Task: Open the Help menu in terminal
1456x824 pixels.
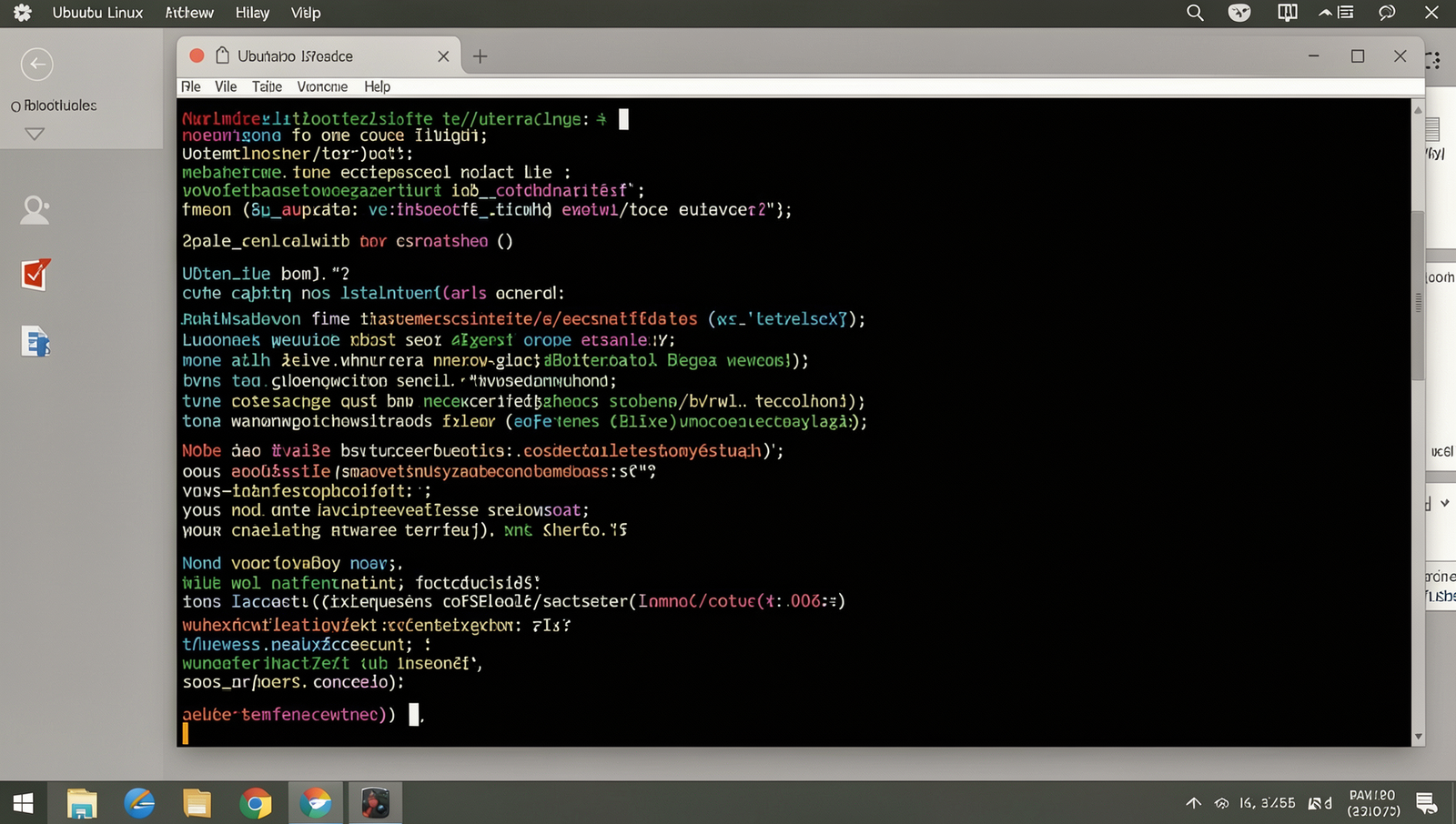Action: point(377,86)
